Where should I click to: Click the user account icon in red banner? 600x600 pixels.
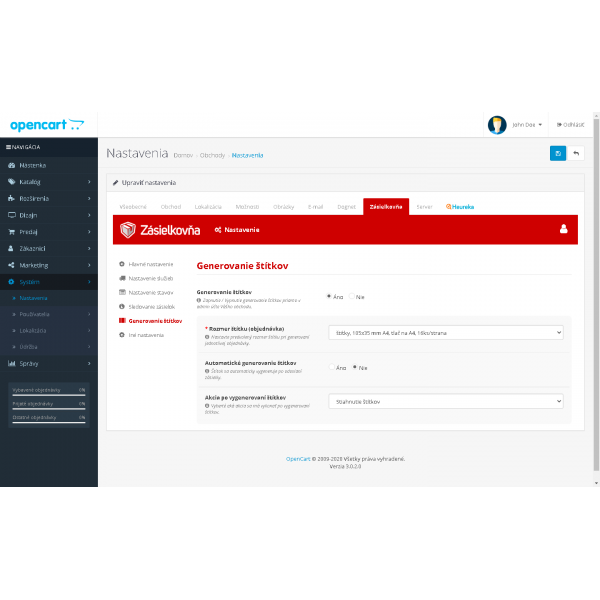[563, 229]
